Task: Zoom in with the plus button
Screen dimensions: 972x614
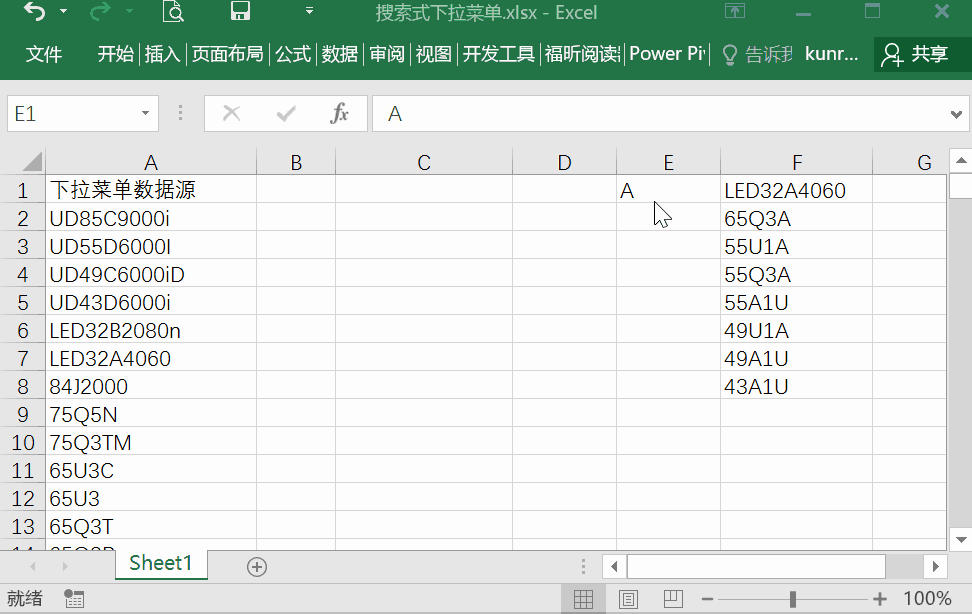Action: click(879, 599)
